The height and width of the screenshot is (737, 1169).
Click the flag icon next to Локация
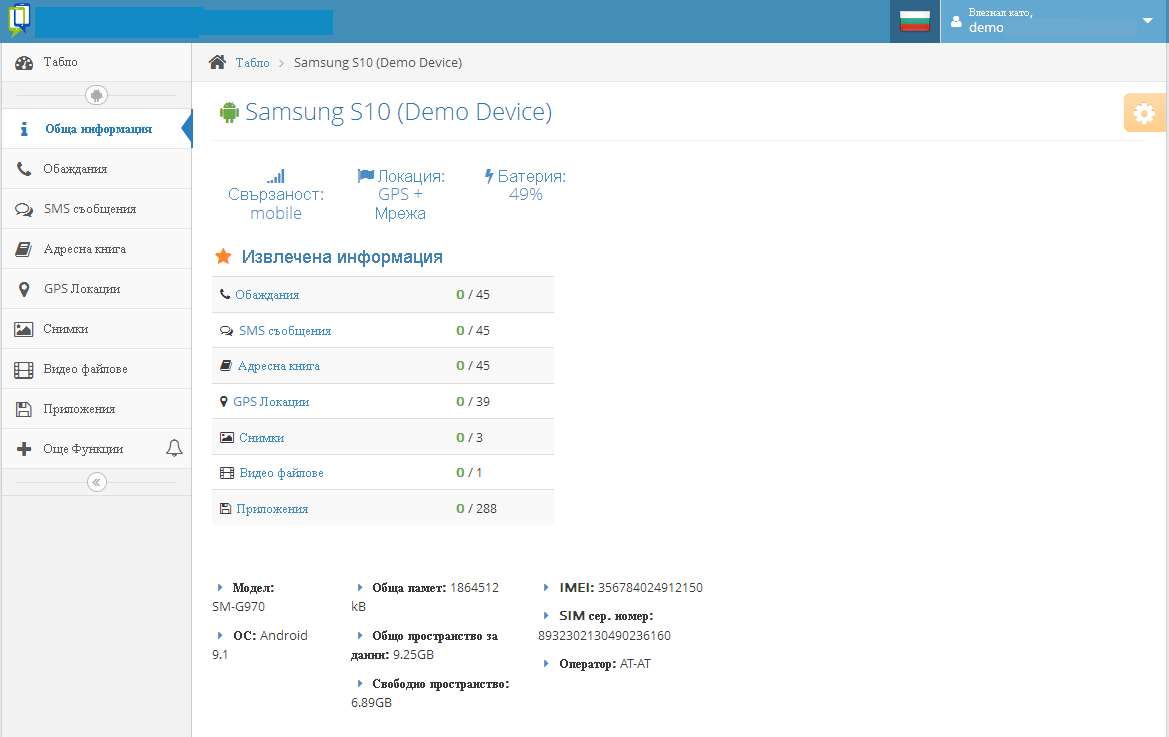(x=365, y=176)
